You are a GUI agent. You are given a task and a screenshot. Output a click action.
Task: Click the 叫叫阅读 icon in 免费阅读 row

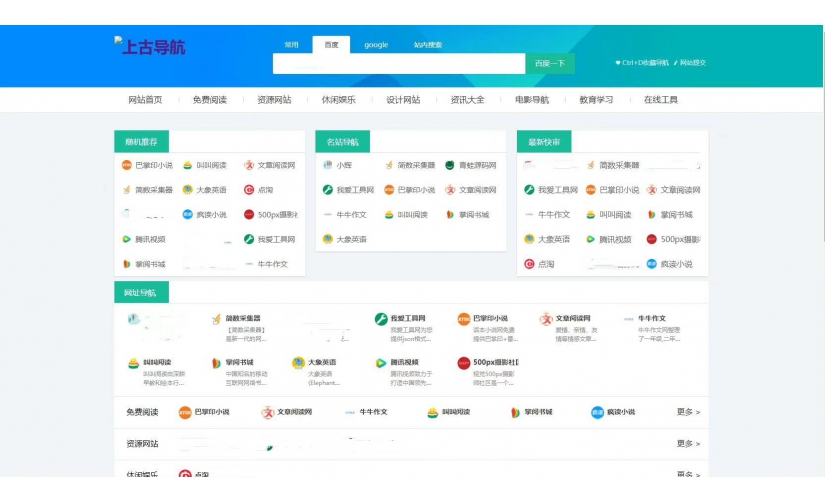click(432, 412)
